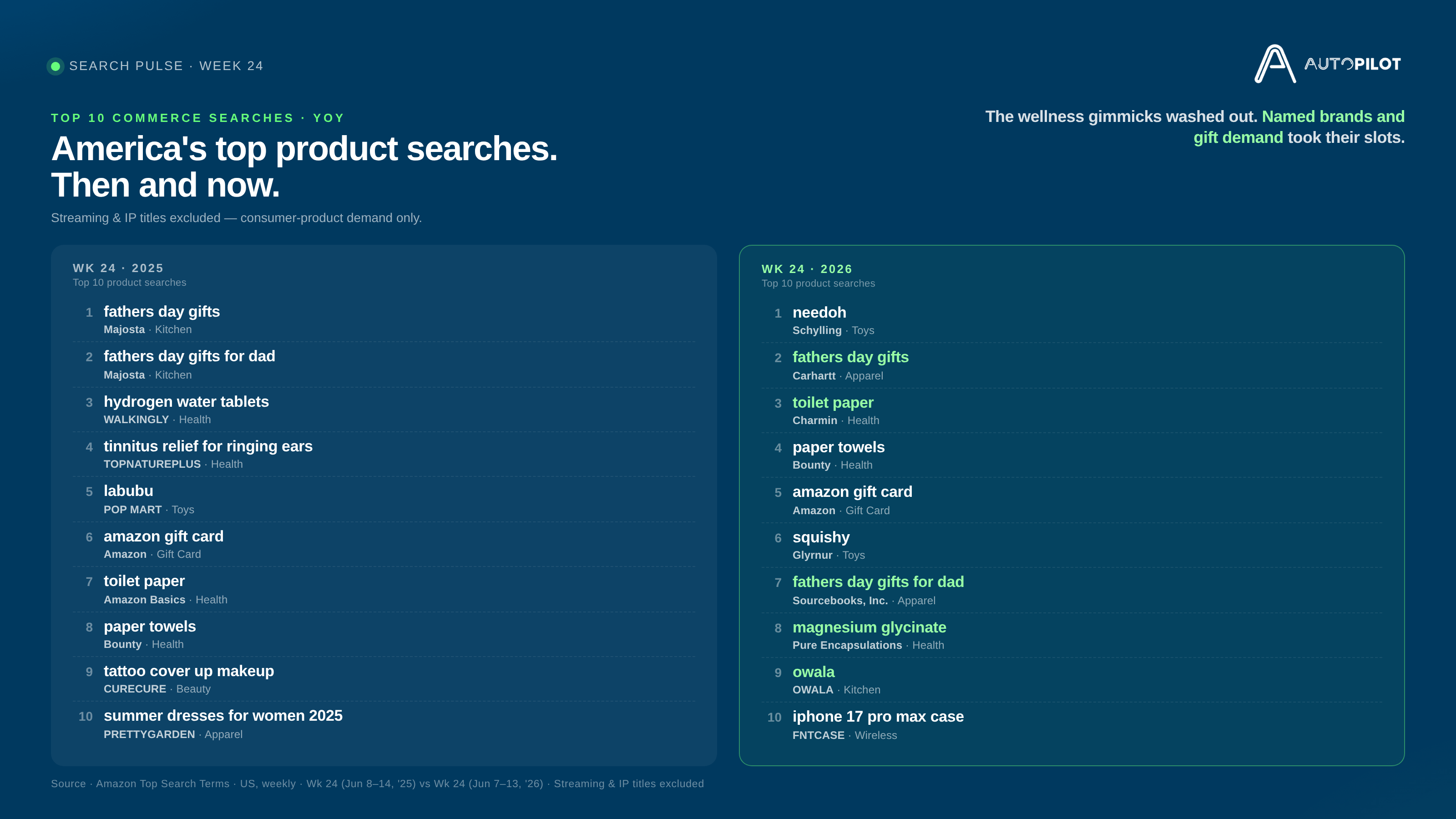Select 'POP MART · Toys' brand line
Screen dimensions: 1456x819
(x=149, y=509)
